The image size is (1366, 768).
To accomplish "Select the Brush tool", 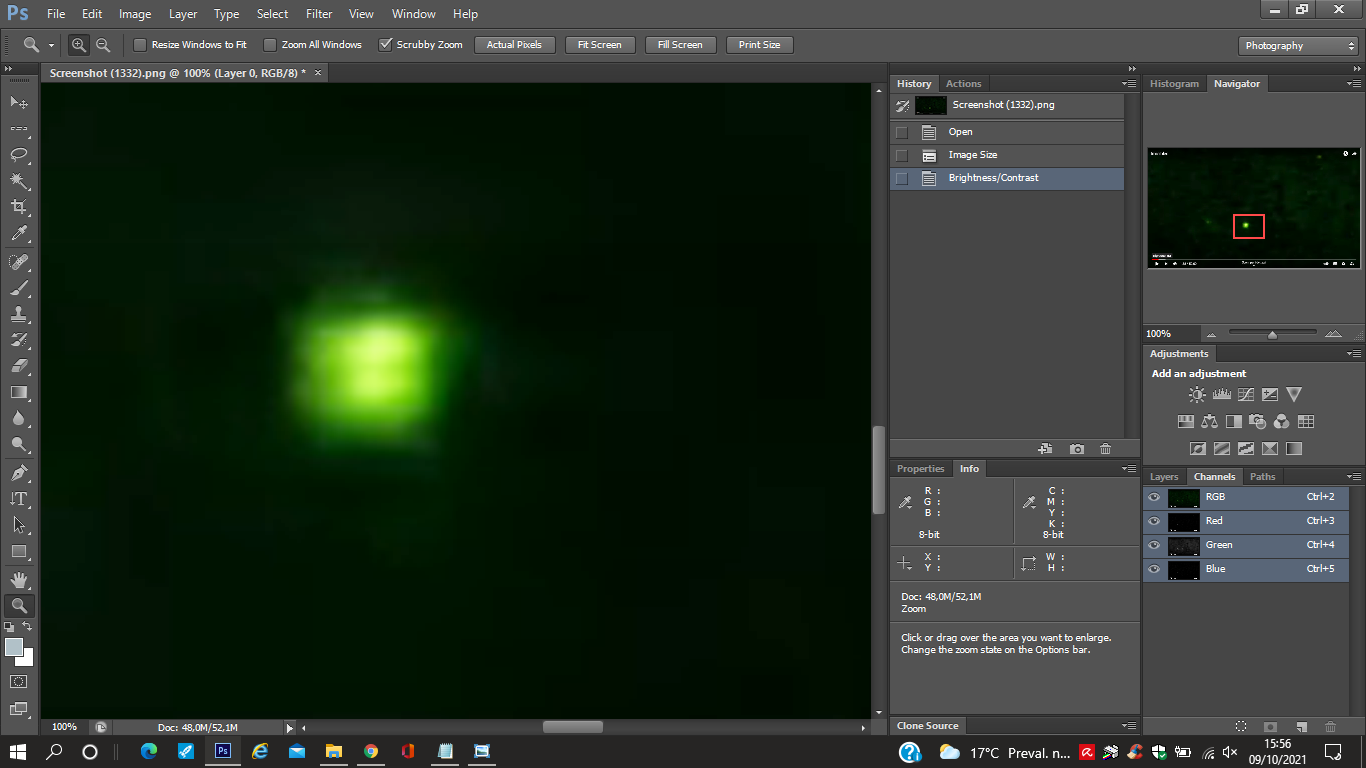I will point(18,288).
